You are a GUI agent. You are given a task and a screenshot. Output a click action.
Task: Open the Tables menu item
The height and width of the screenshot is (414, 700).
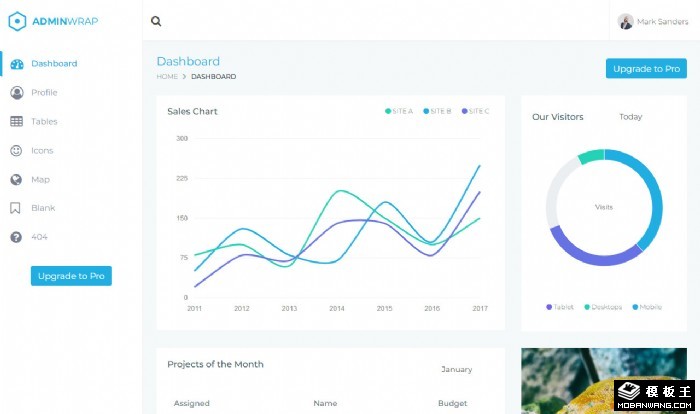click(x=44, y=122)
